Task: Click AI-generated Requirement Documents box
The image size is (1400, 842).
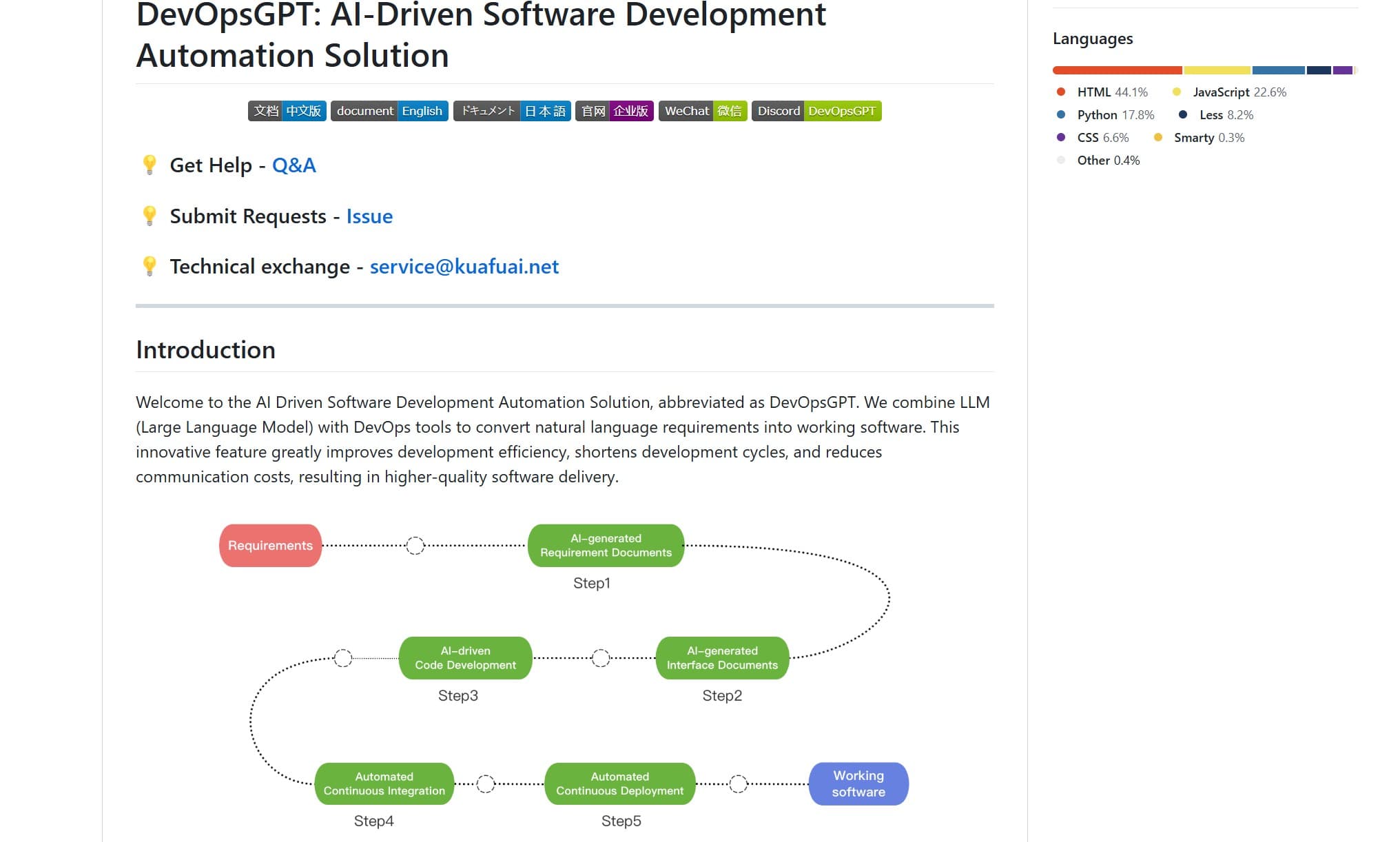Action: click(606, 546)
